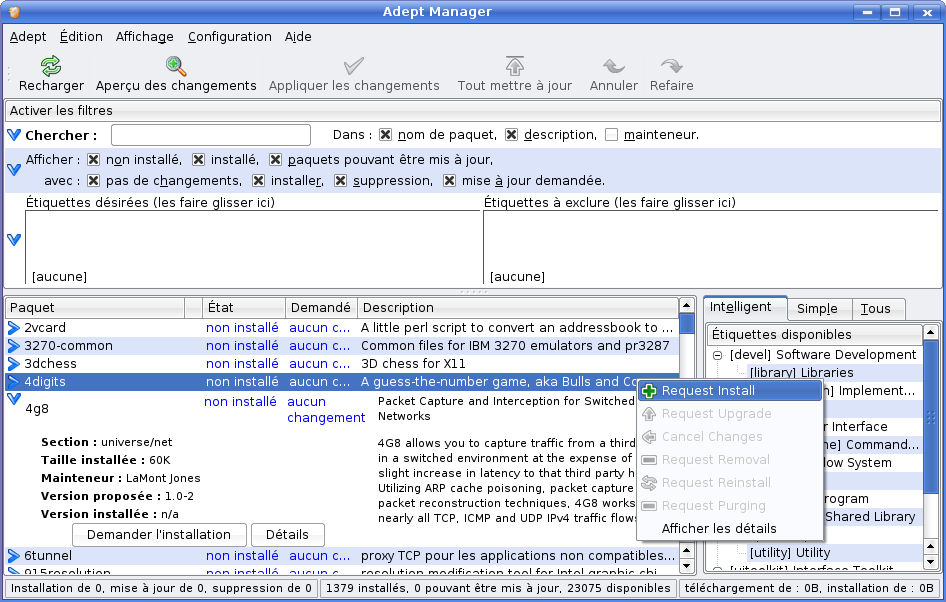The width and height of the screenshot is (946, 602).
Task: Click Appliquer les changements checkmark icon
Action: click(x=354, y=66)
